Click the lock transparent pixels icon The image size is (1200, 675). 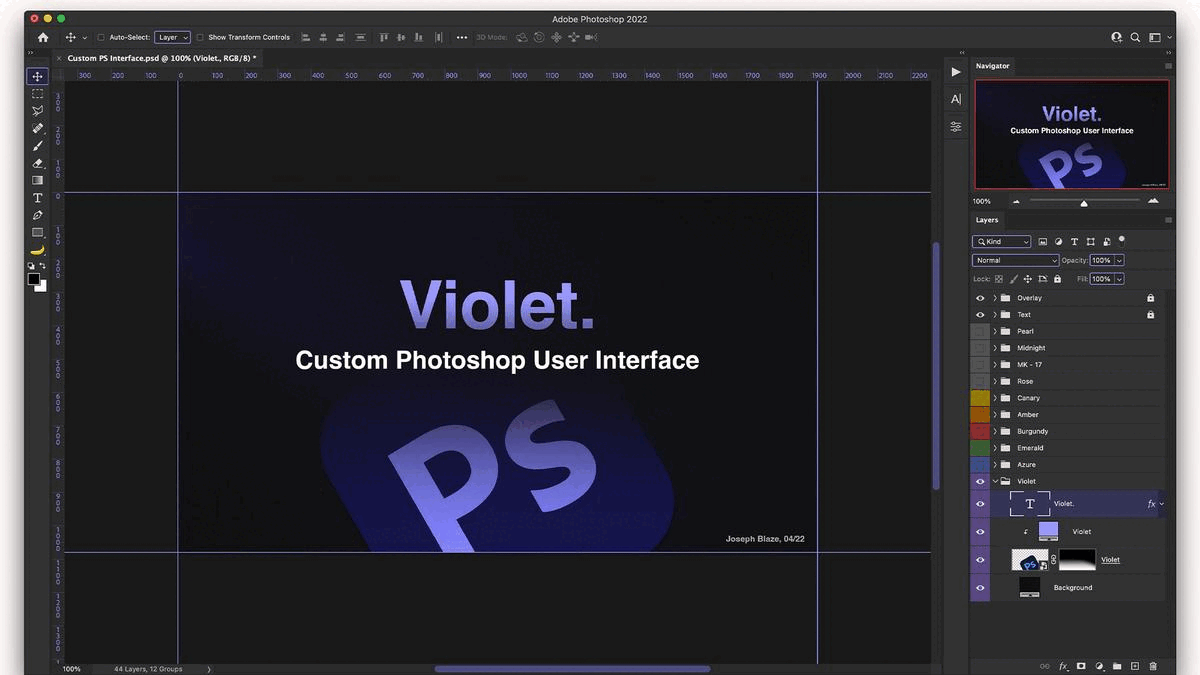click(x=998, y=279)
